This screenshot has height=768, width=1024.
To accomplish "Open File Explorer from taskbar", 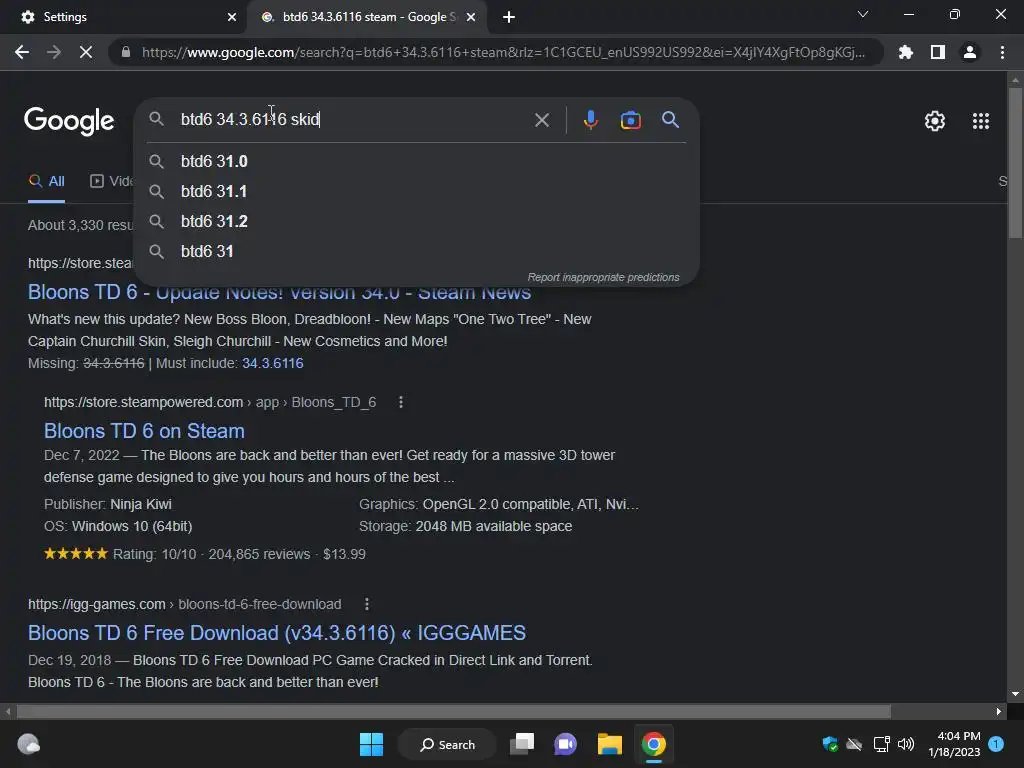I will [x=609, y=744].
